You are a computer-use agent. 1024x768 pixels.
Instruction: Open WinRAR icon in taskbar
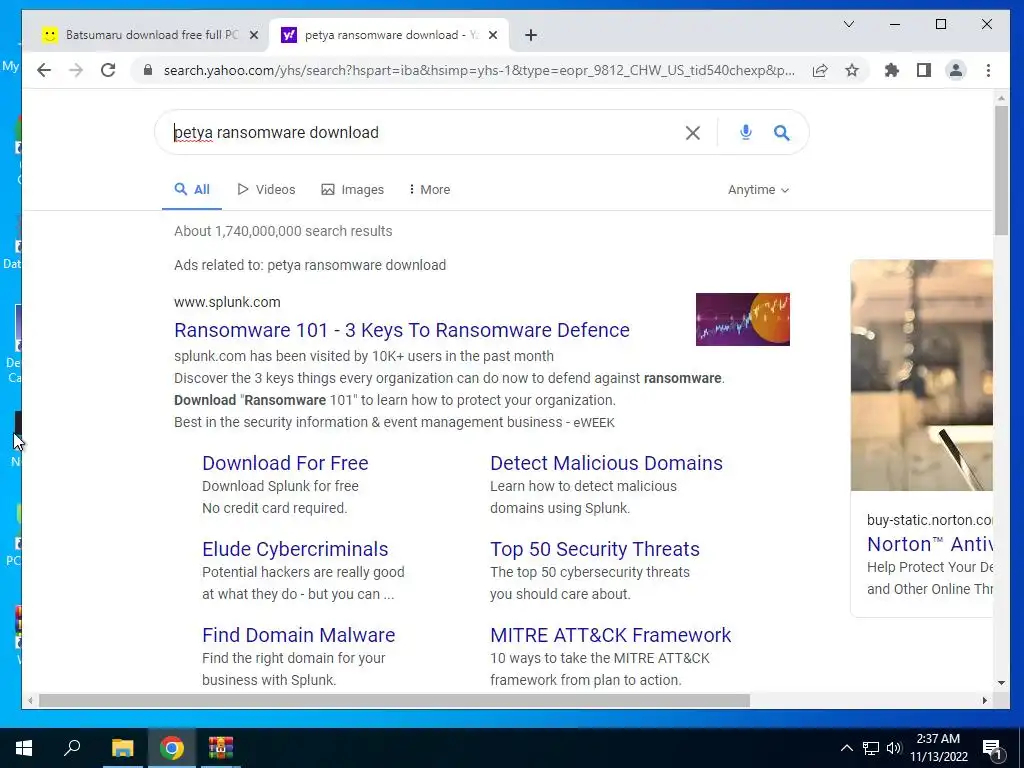coord(221,748)
